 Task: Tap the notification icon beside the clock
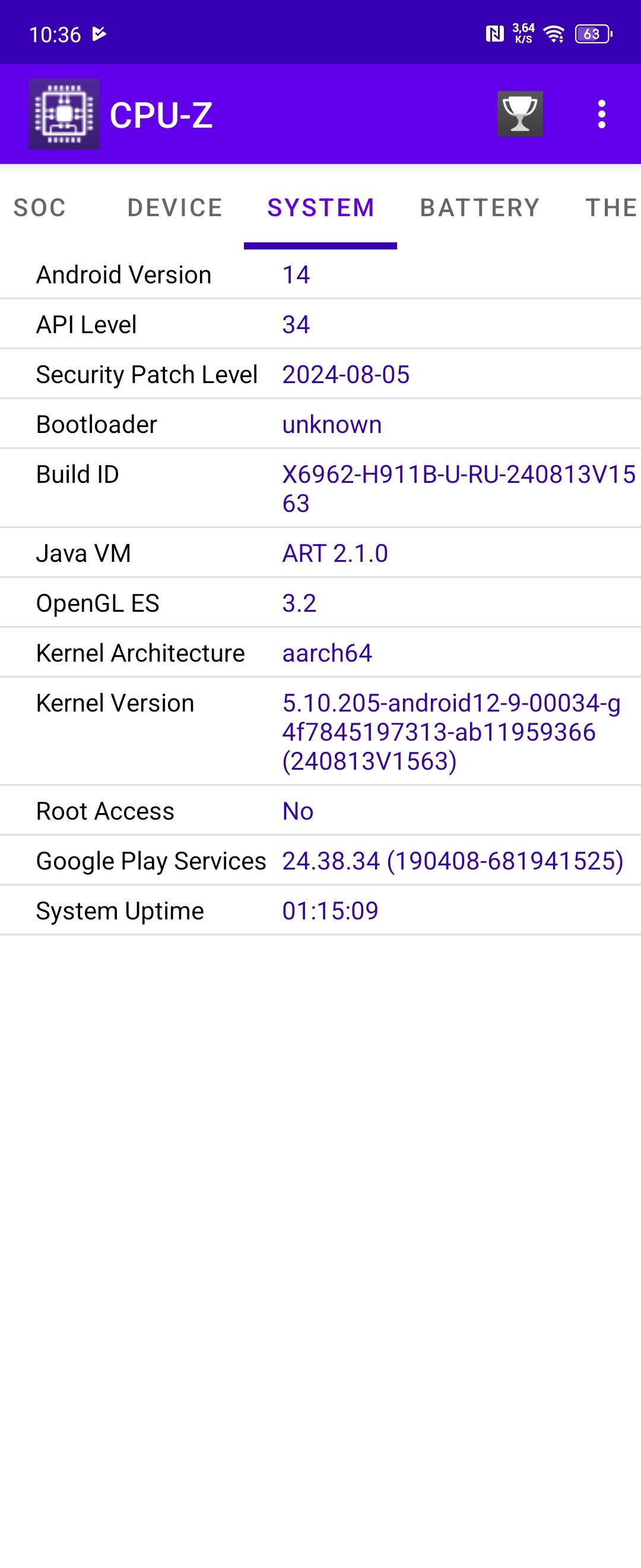(x=99, y=33)
